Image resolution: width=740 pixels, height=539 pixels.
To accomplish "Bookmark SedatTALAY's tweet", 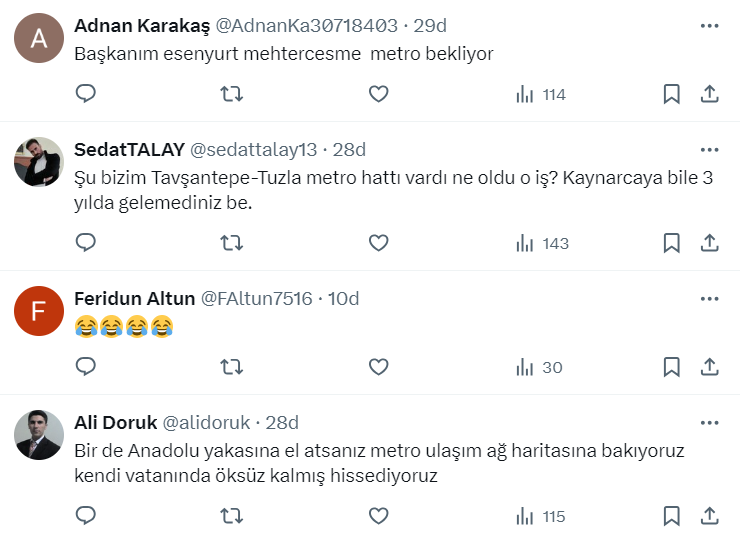I will (672, 243).
